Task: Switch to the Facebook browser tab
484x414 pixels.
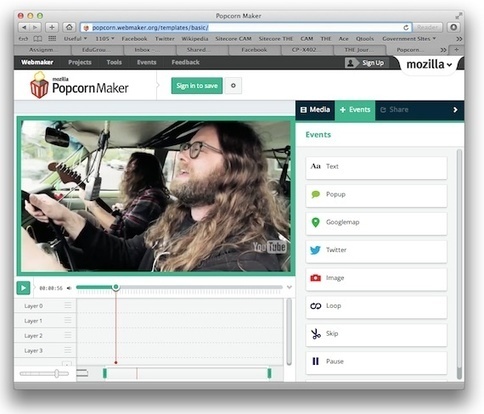Action: tap(254, 50)
